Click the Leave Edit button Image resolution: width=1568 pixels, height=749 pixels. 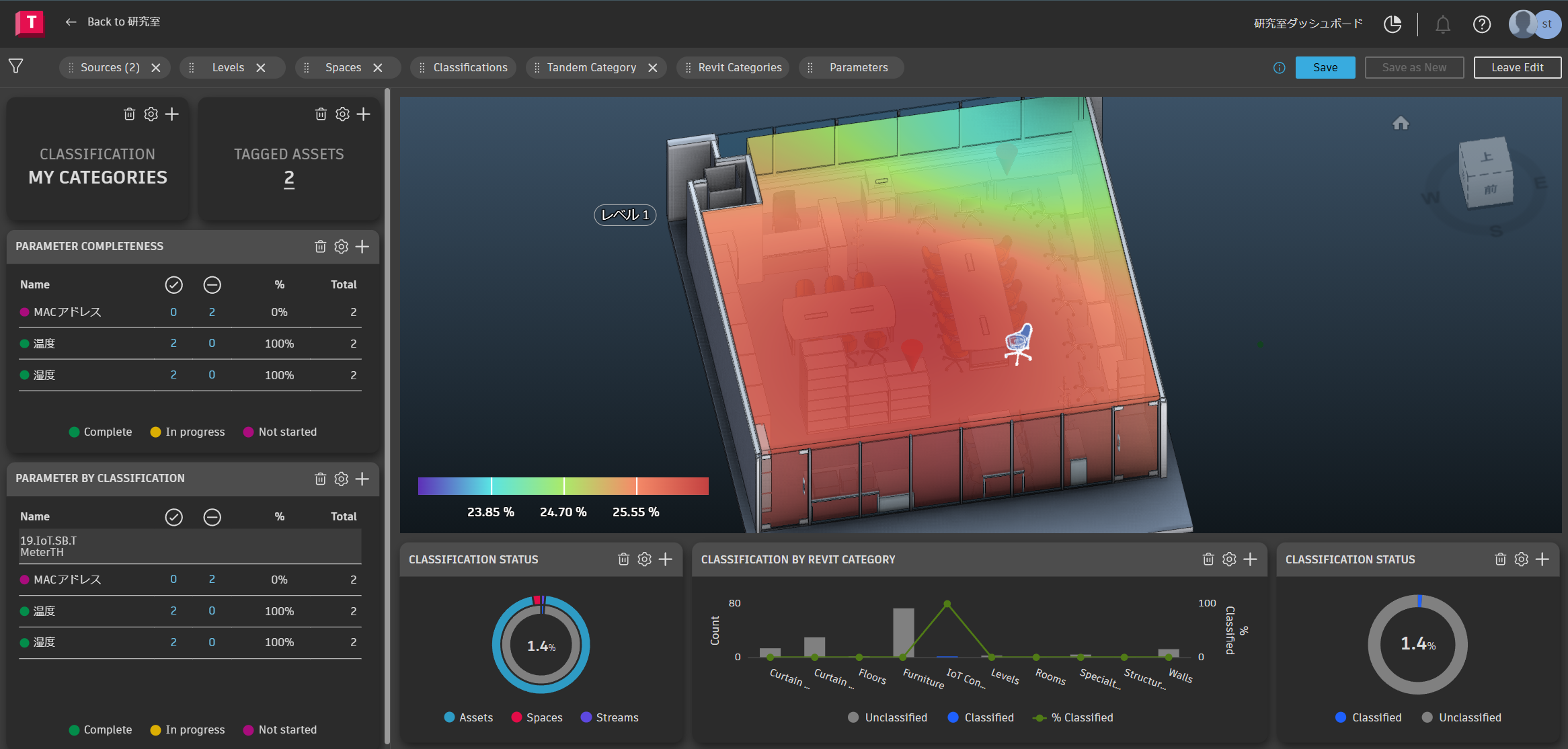pos(1517,67)
